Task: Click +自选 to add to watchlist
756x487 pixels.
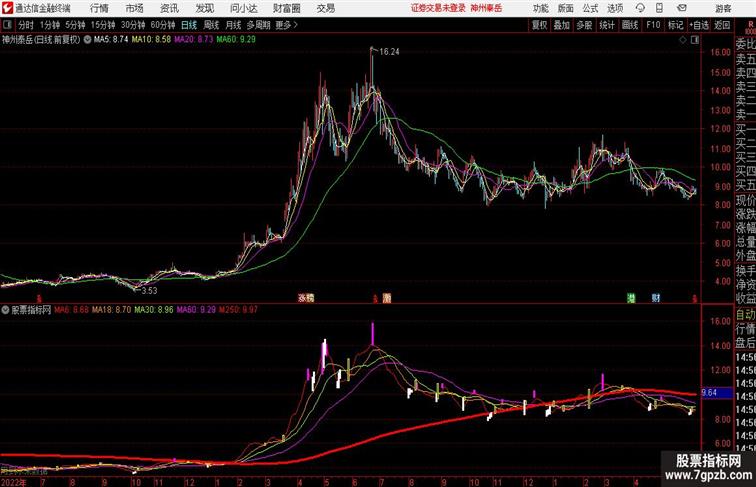Action: click(699, 25)
